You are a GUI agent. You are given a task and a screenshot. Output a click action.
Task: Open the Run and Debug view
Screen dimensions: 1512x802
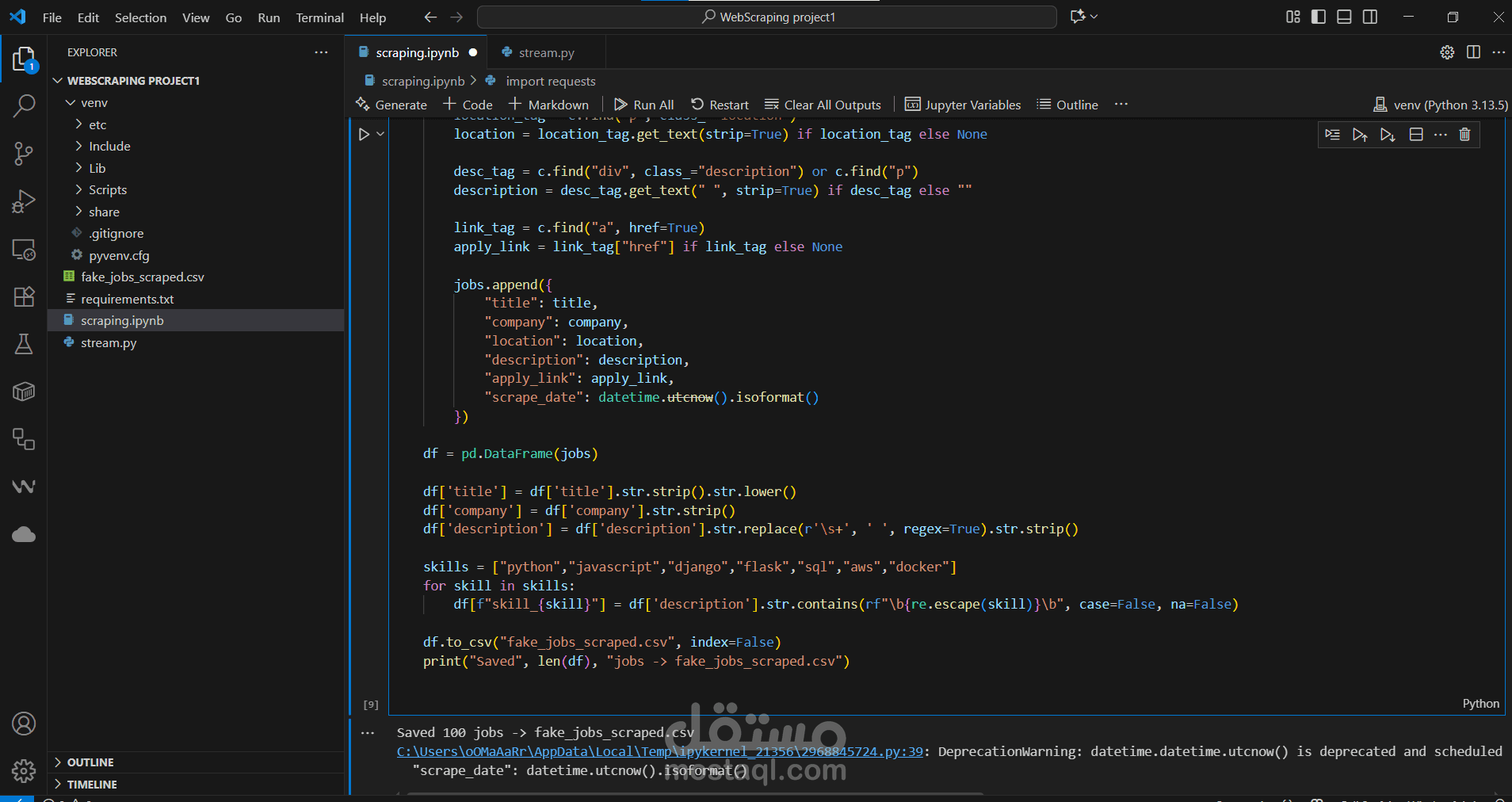(24, 201)
